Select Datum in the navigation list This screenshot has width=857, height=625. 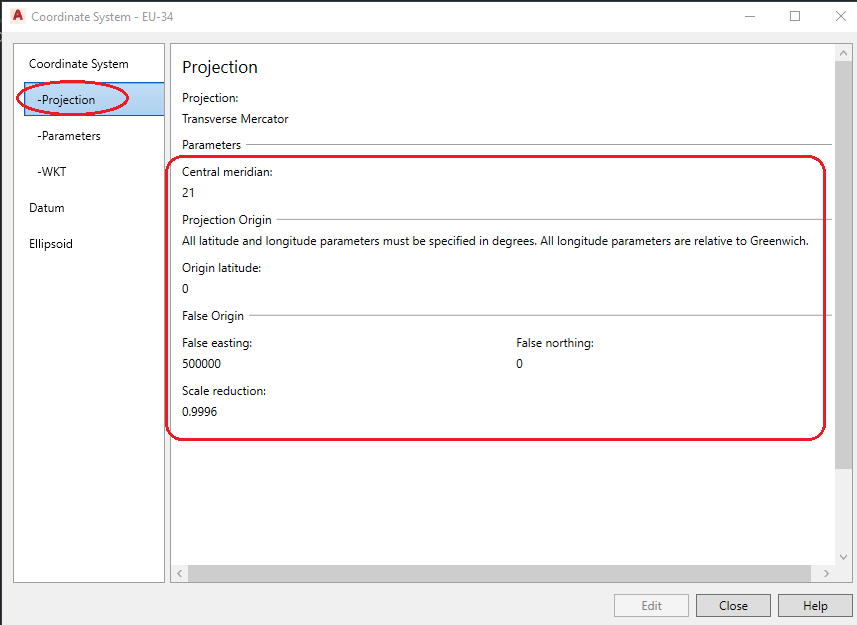pos(46,208)
